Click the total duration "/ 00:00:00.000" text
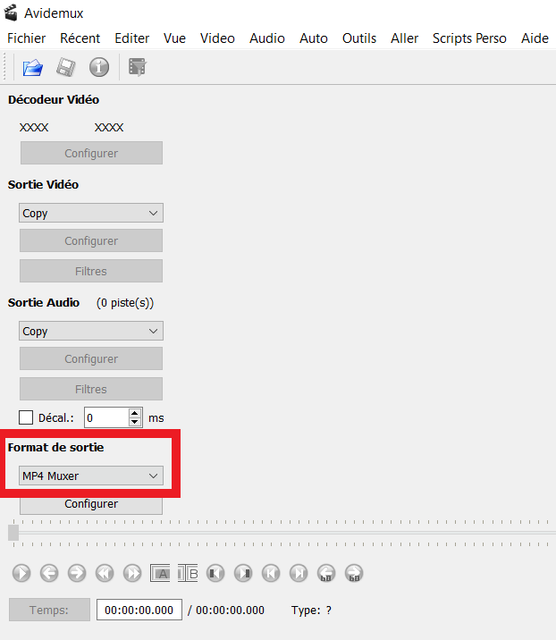The height and width of the screenshot is (640, 556). (x=226, y=610)
